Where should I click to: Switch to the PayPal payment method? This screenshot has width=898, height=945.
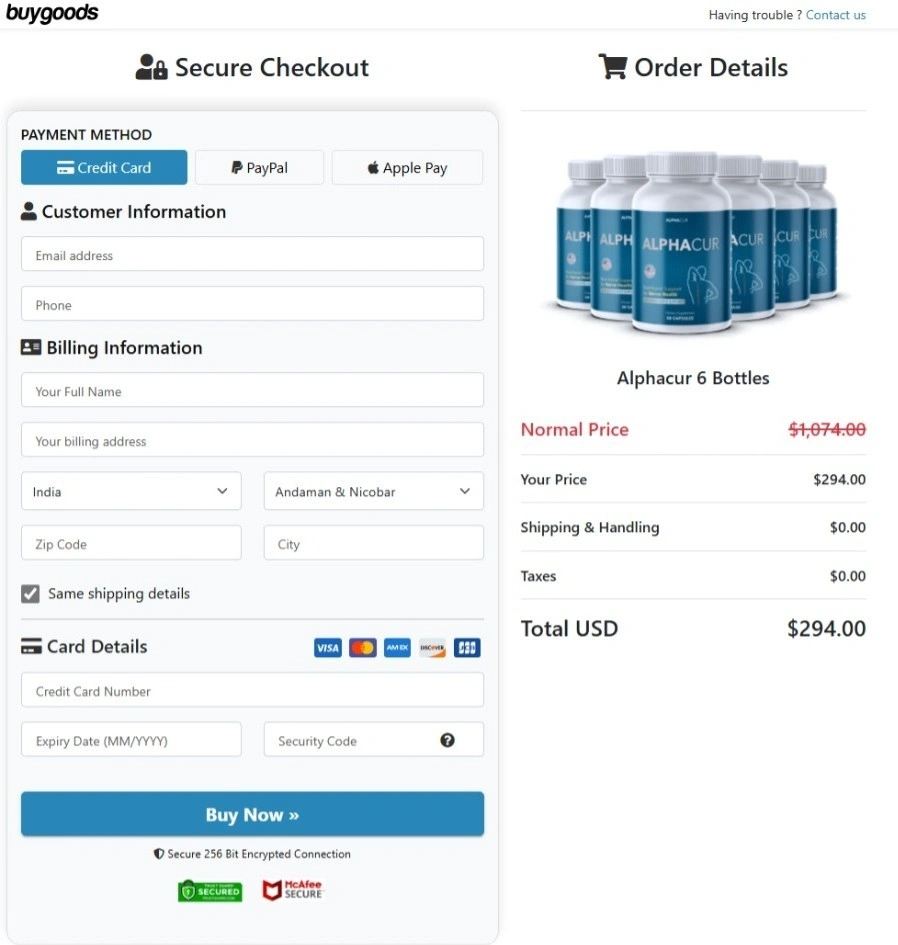pos(259,167)
